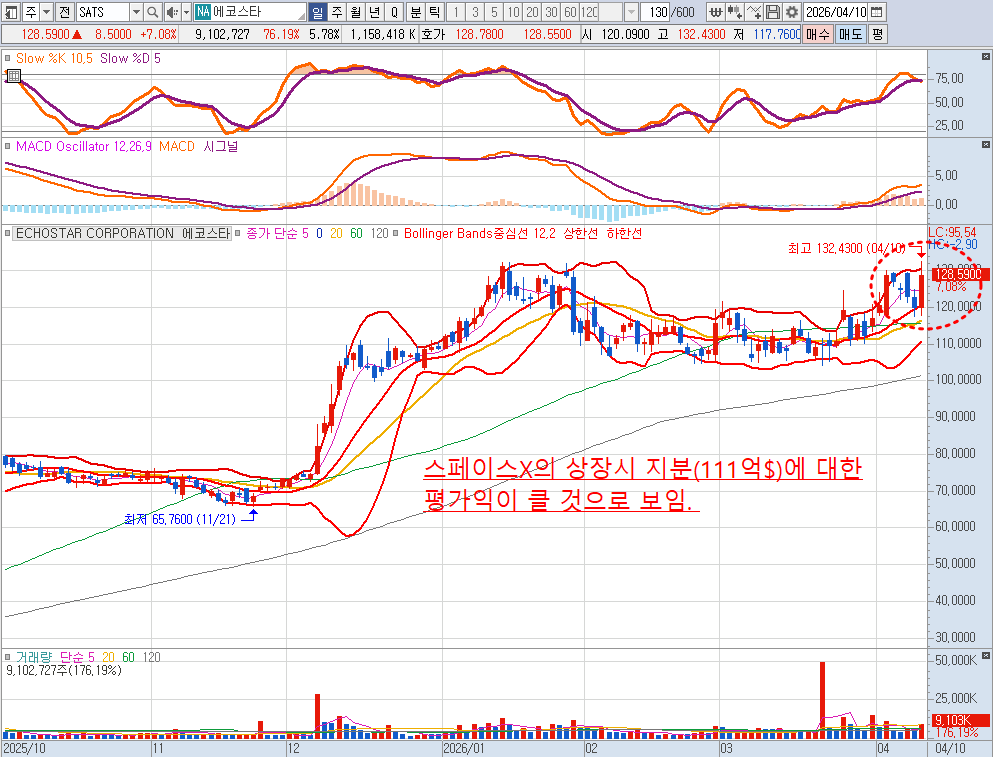993x757 pixels.
Task: Click the bar count field showing 130
Action: (x=657, y=12)
